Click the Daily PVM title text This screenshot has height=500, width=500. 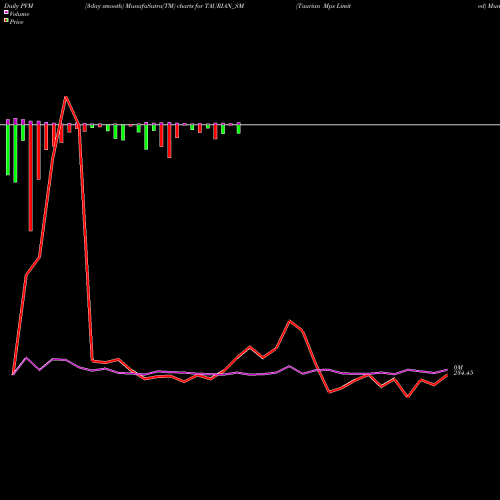(19, 6)
